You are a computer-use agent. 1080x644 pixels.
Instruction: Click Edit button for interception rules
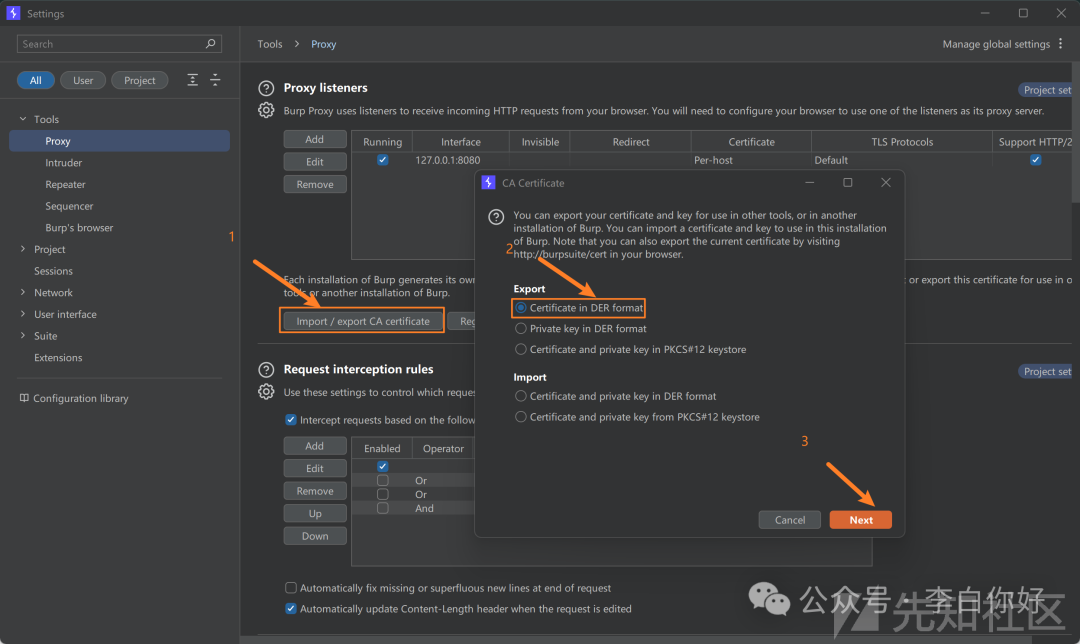coord(315,468)
